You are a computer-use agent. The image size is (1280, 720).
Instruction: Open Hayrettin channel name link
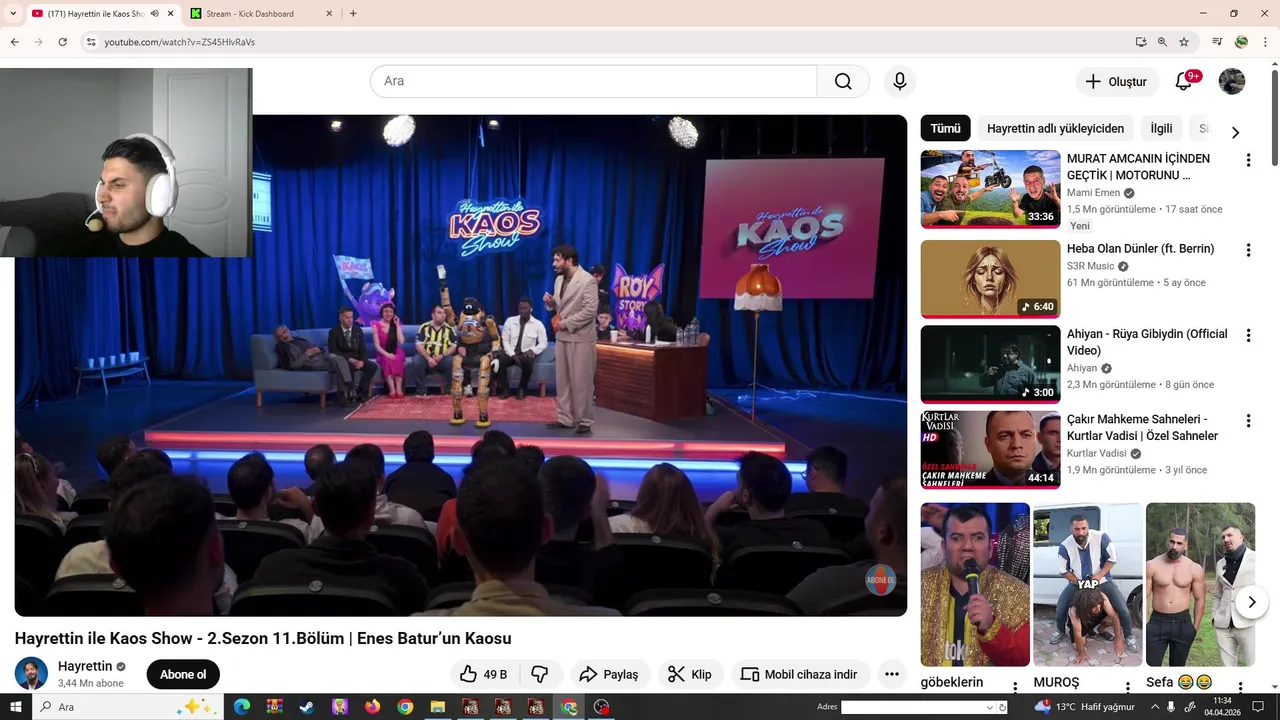85,666
